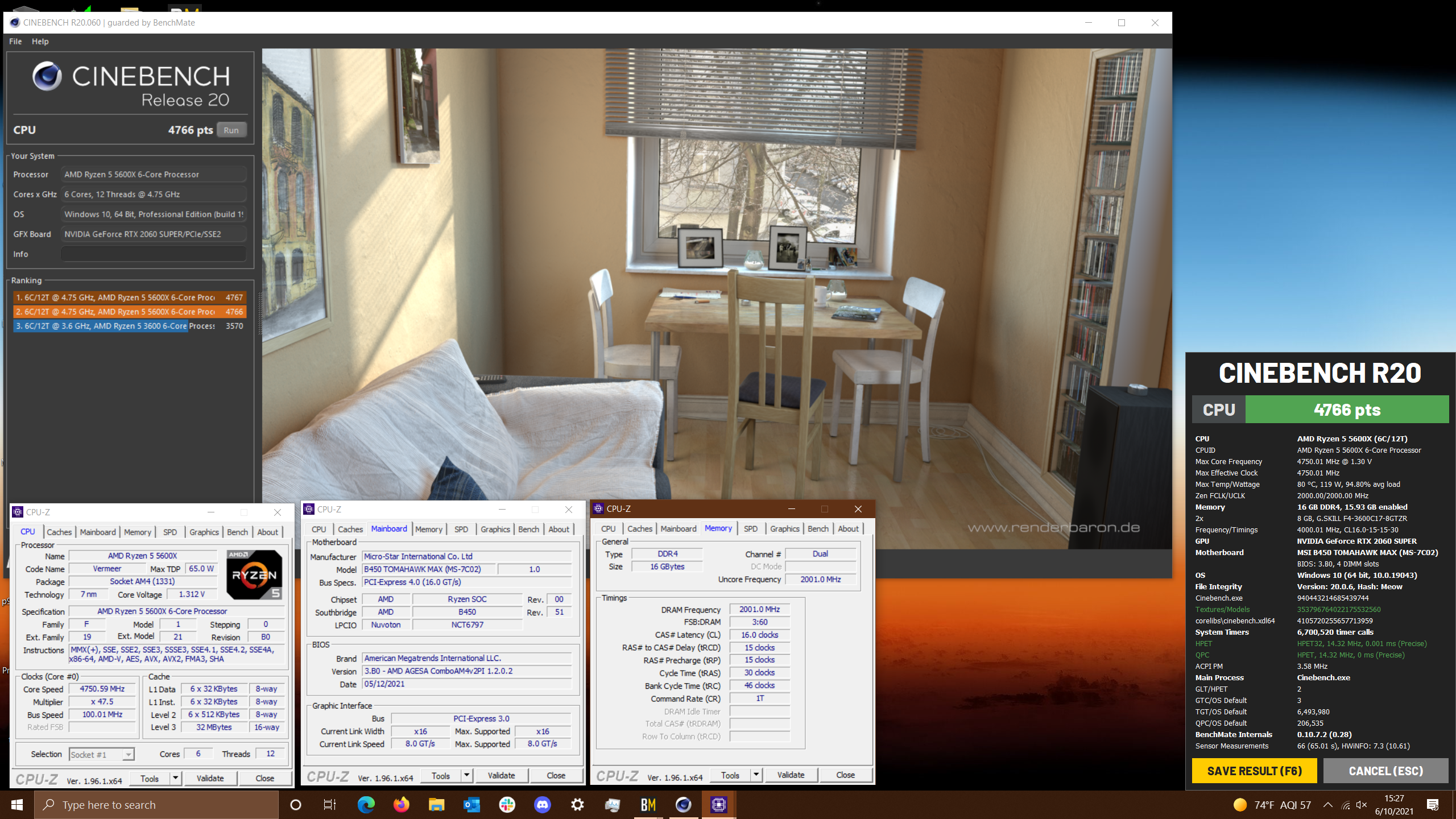Click muted volume tray icon
Image resolution: width=1456 pixels, height=819 pixels.
point(1362,805)
